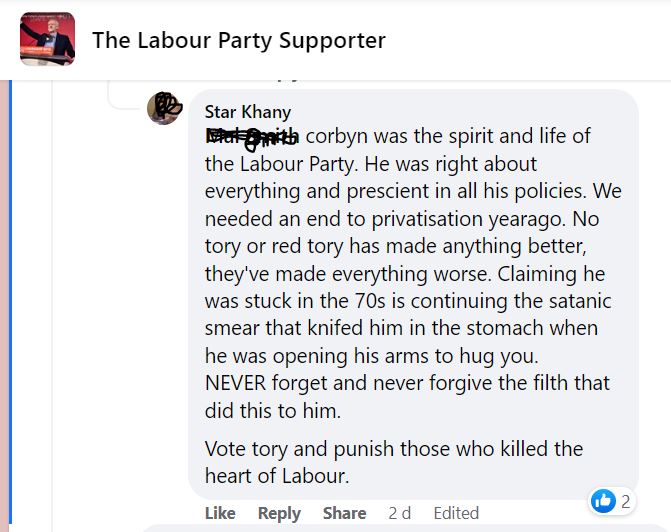Click the blue thumbs-up reaction icon
Image resolution: width=671 pixels, height=532 pixels.
[x=603, y=501]
